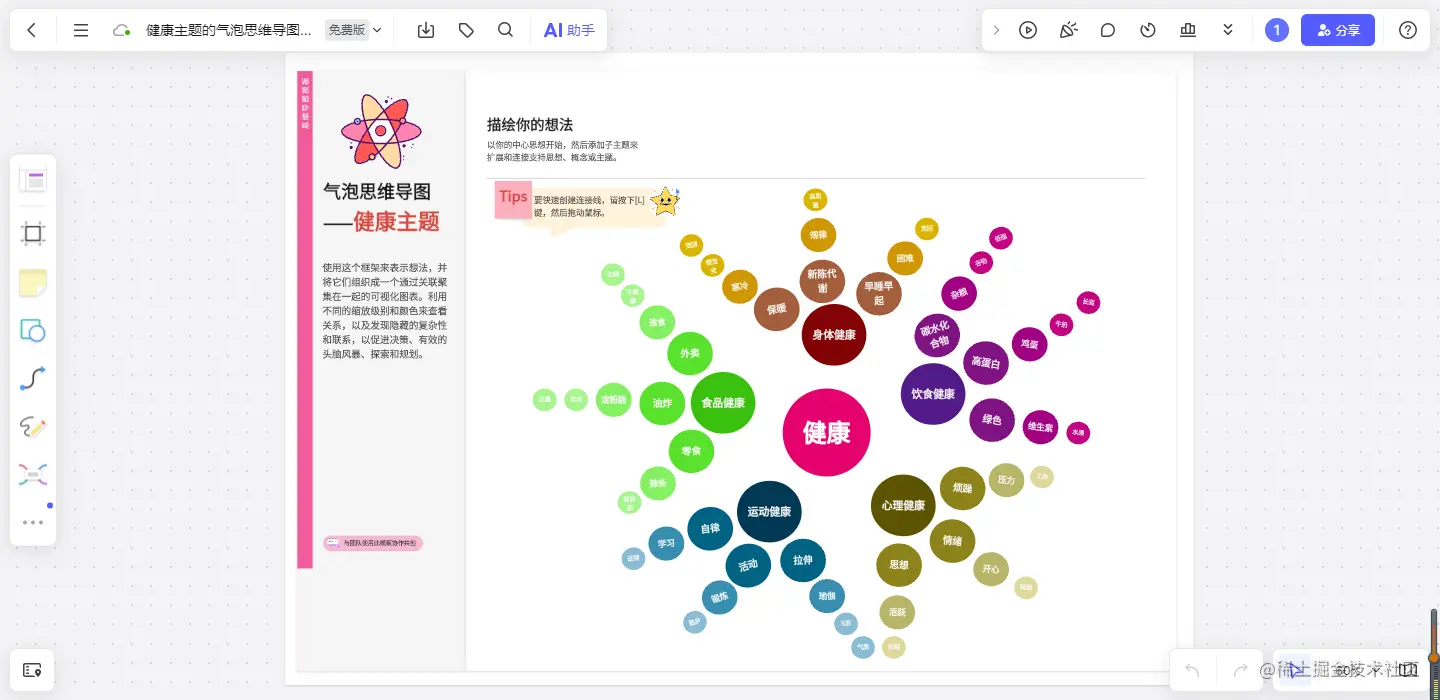
Task: Pick the curved connector tool
Action: pos(33,378)
